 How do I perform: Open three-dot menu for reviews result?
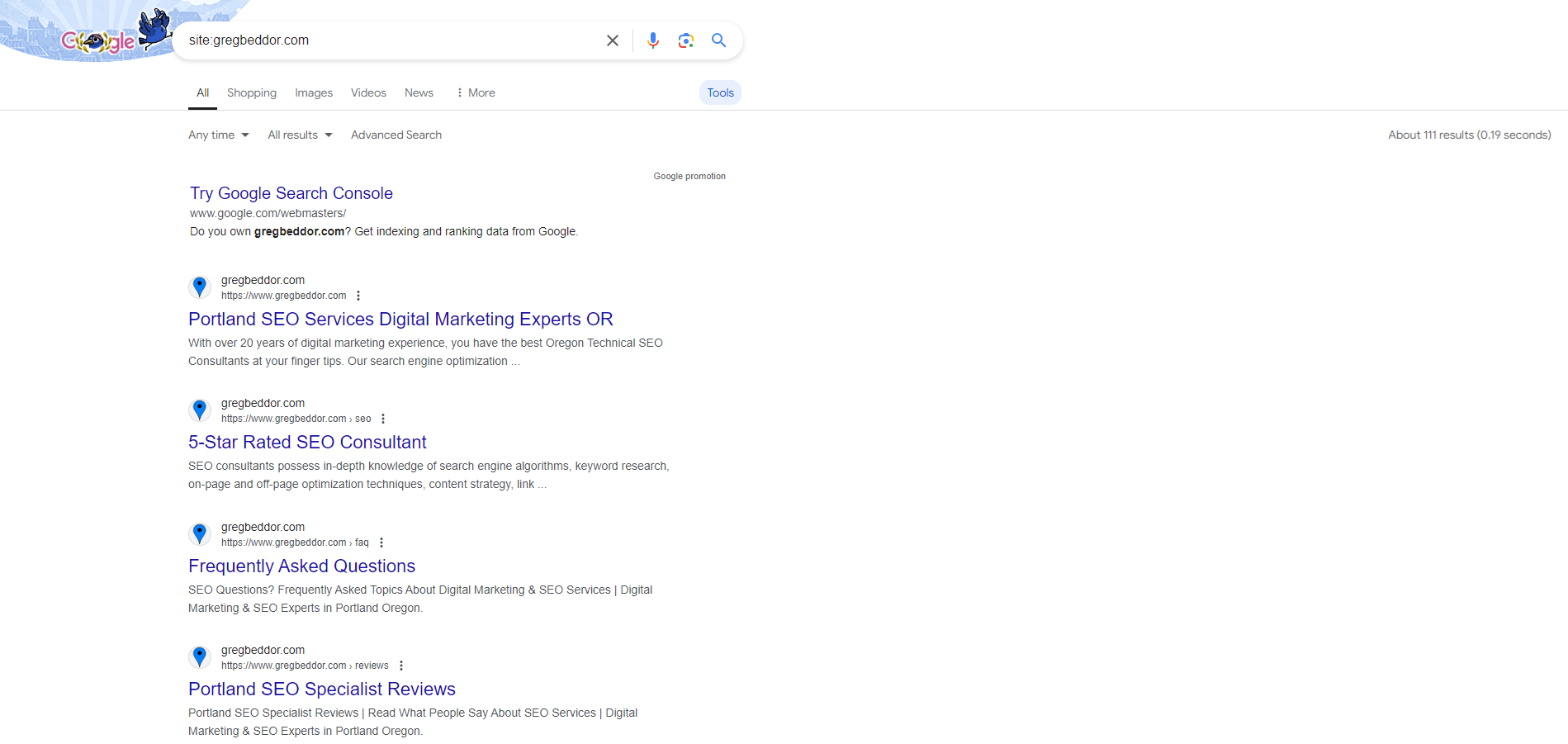tap(401, 666)
